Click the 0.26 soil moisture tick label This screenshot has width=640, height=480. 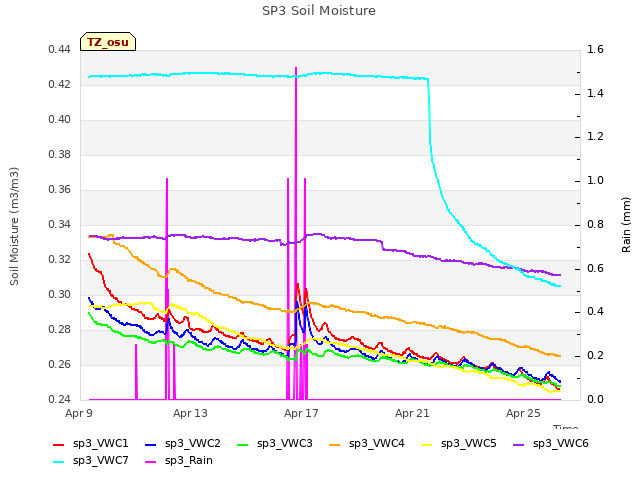coord(60,364)
